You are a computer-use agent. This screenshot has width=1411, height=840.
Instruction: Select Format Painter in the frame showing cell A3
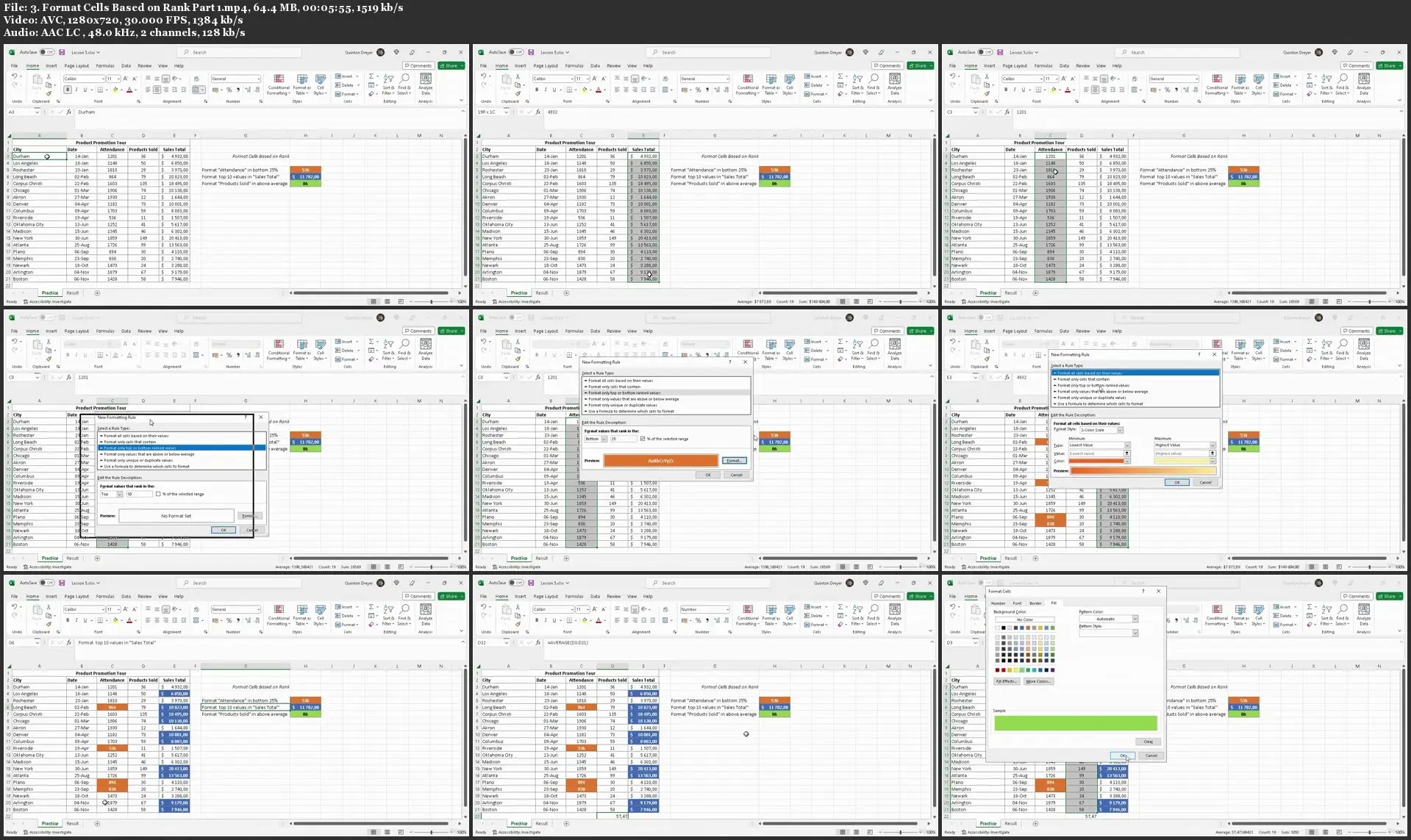(x=49, y=93)
